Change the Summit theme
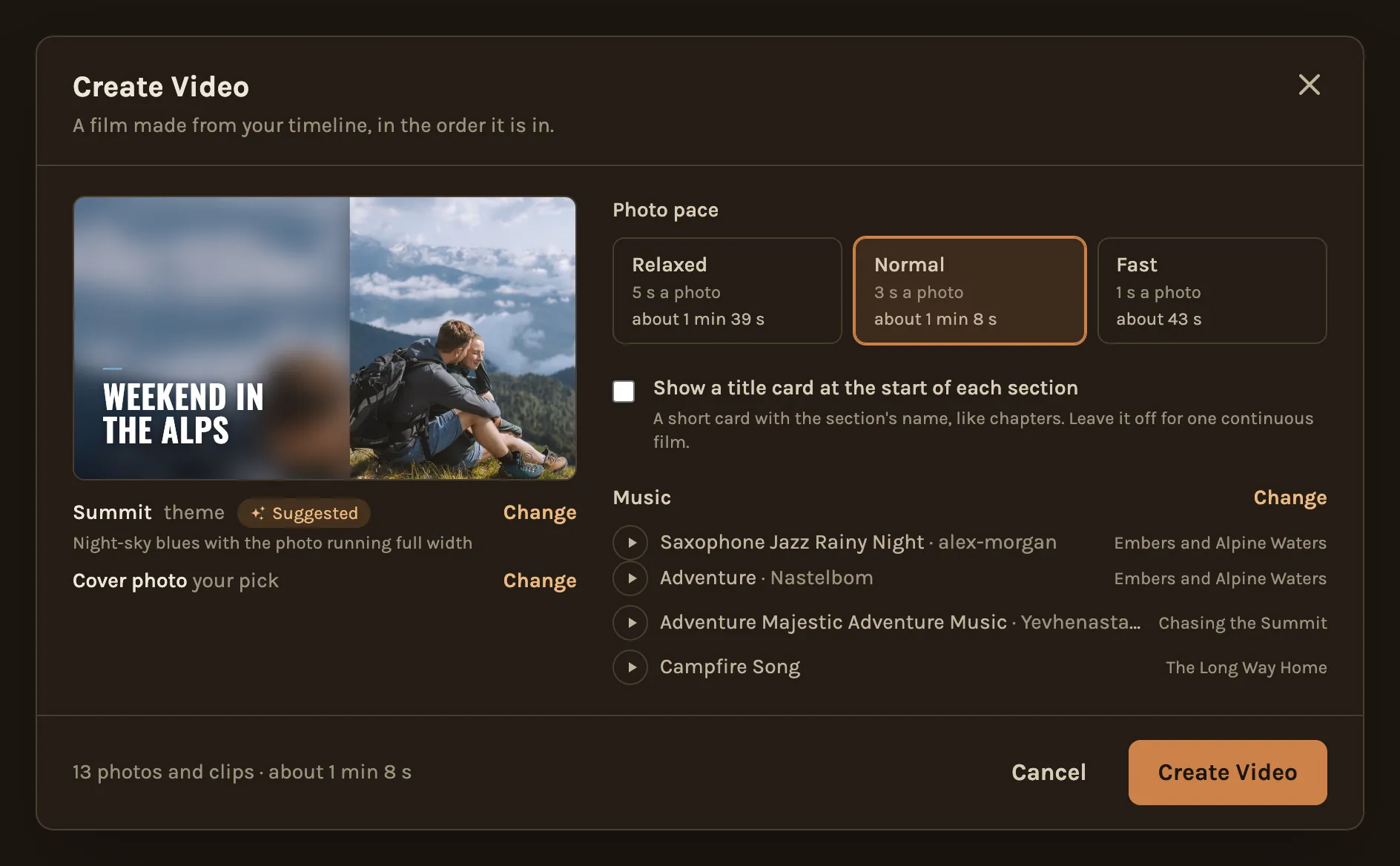The width and height of the screenshot is (1400, 866). [540, 512]
